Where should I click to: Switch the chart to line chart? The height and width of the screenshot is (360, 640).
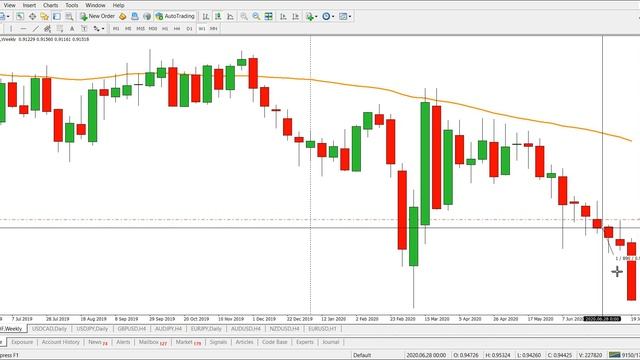230,16
